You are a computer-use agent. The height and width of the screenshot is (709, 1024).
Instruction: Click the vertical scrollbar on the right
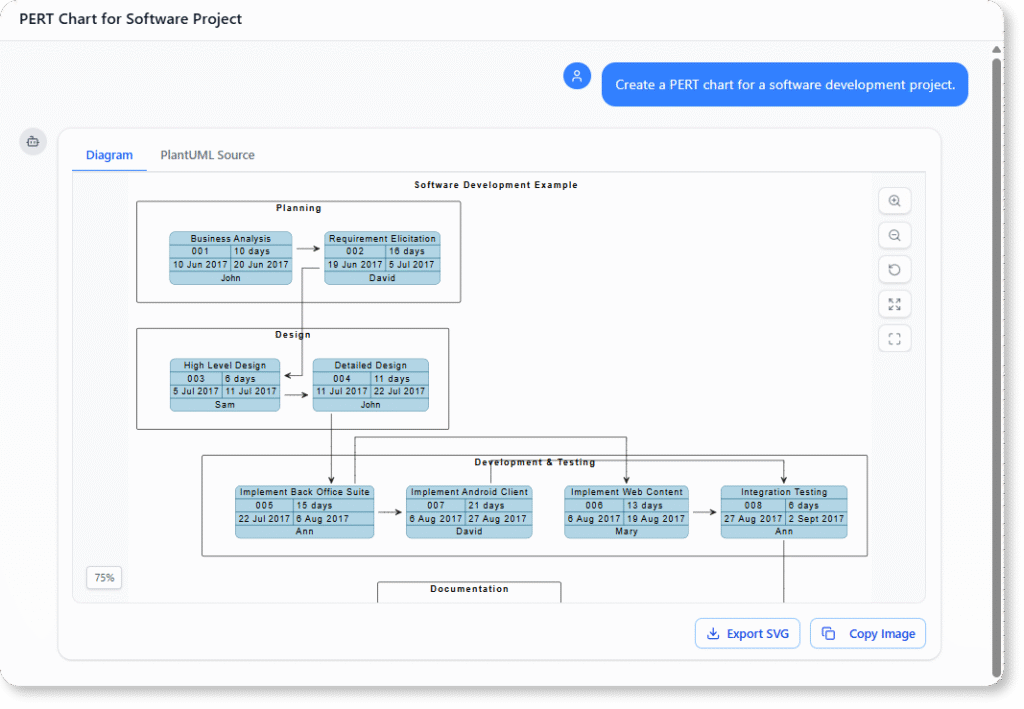995,360
